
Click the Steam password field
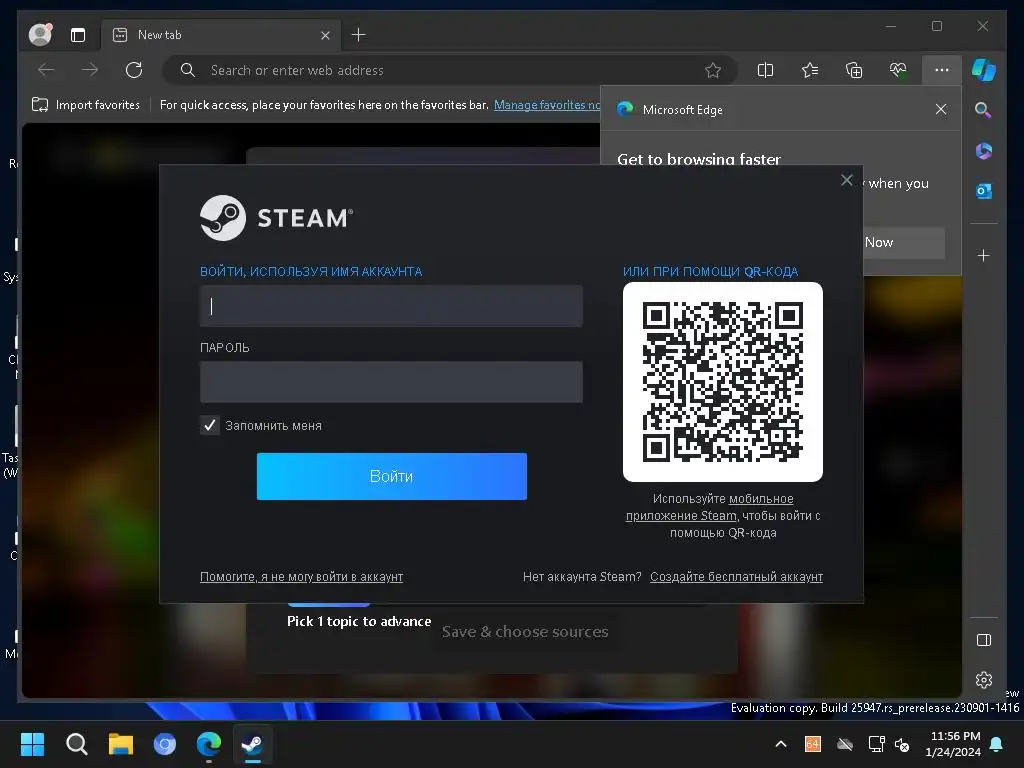coord(391,382)
